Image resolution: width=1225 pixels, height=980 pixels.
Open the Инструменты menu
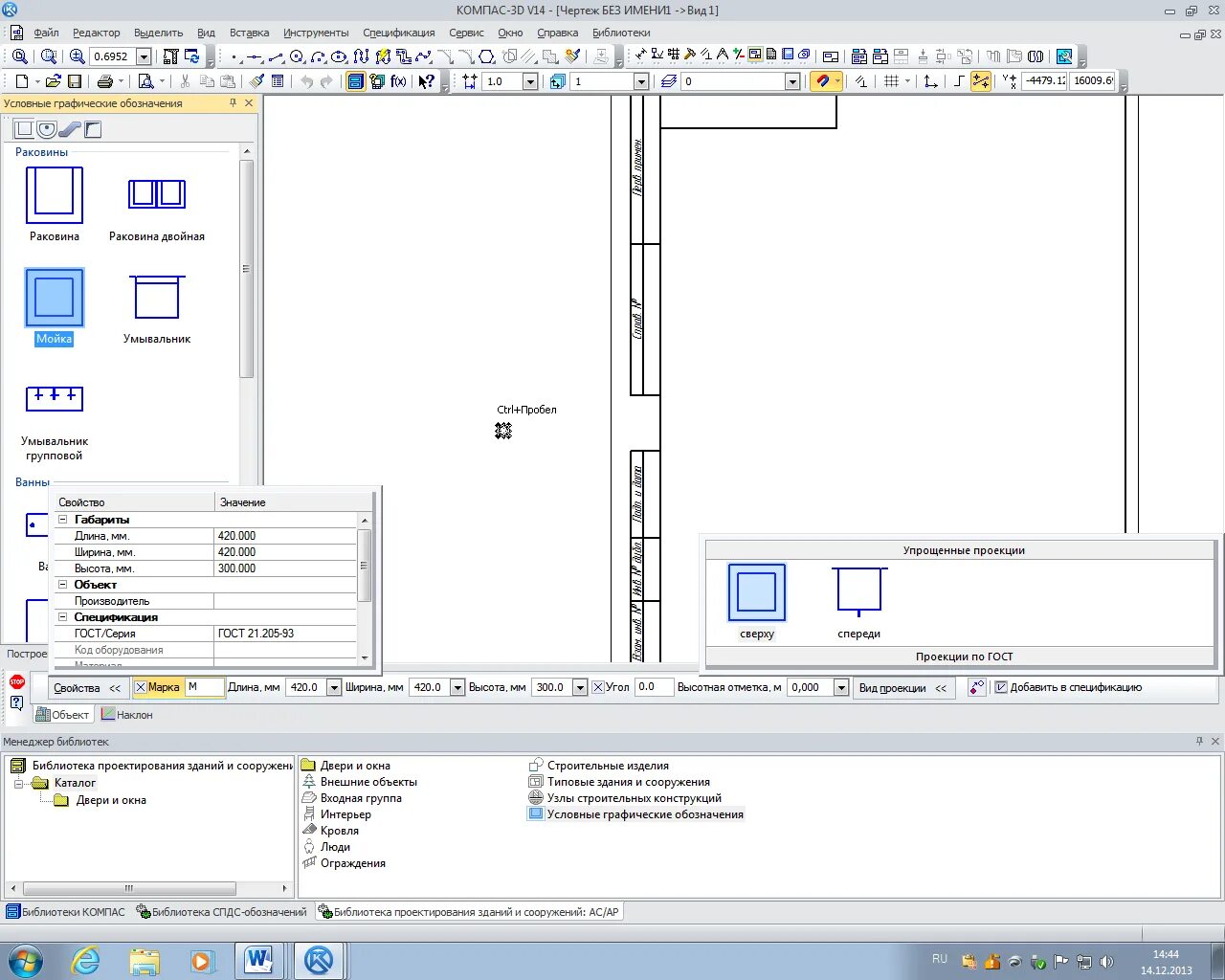(x=316, y=33)
